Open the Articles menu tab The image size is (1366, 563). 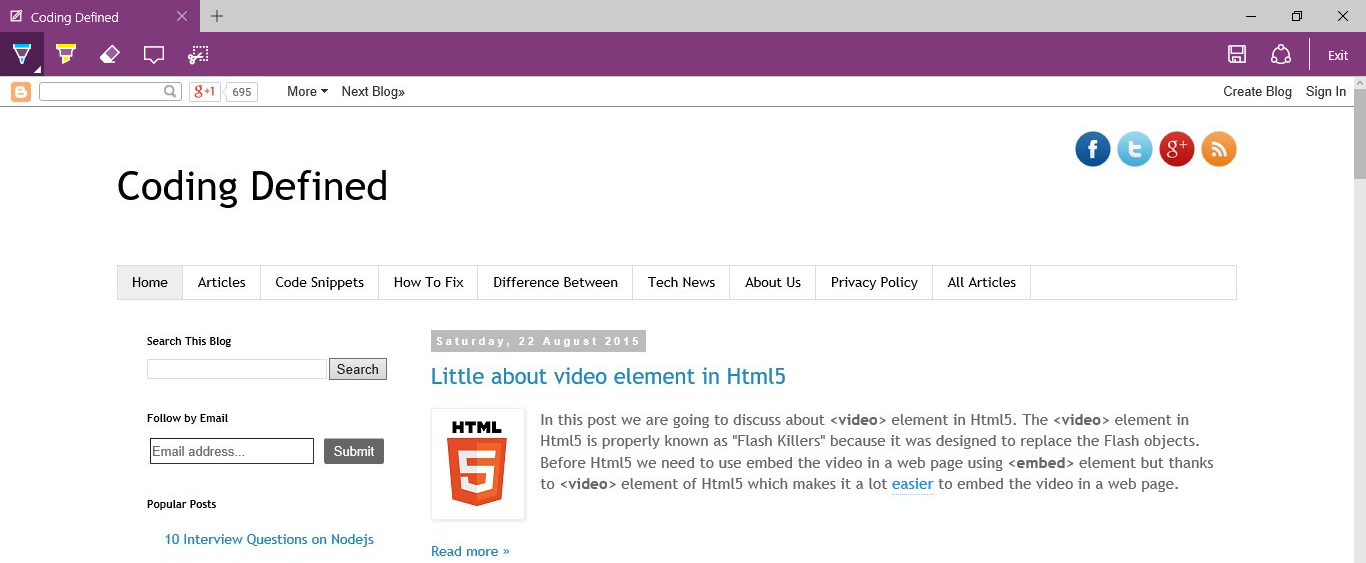pos(222,282)
